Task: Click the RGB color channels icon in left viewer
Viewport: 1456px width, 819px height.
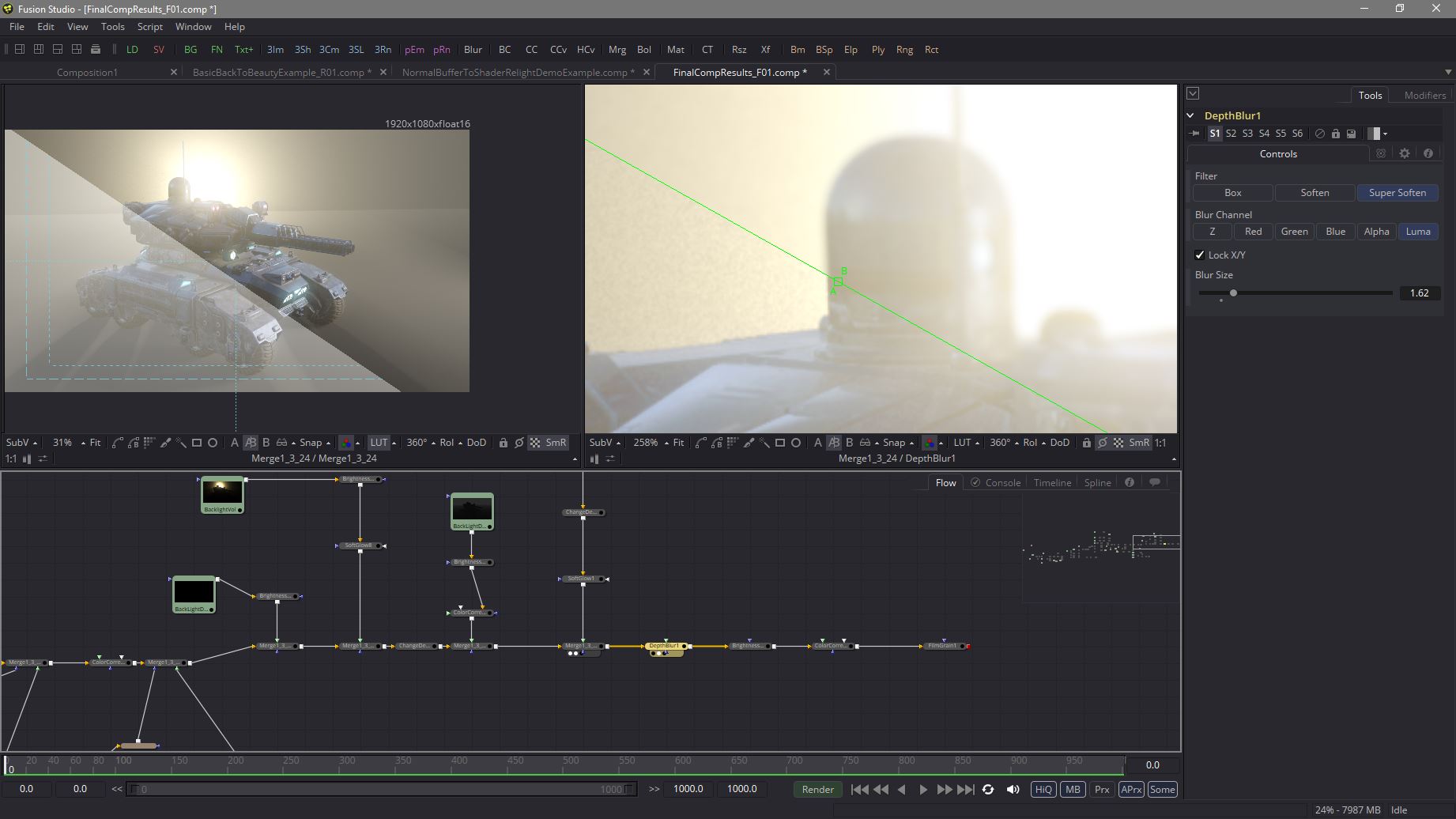Action: [345, 443]
